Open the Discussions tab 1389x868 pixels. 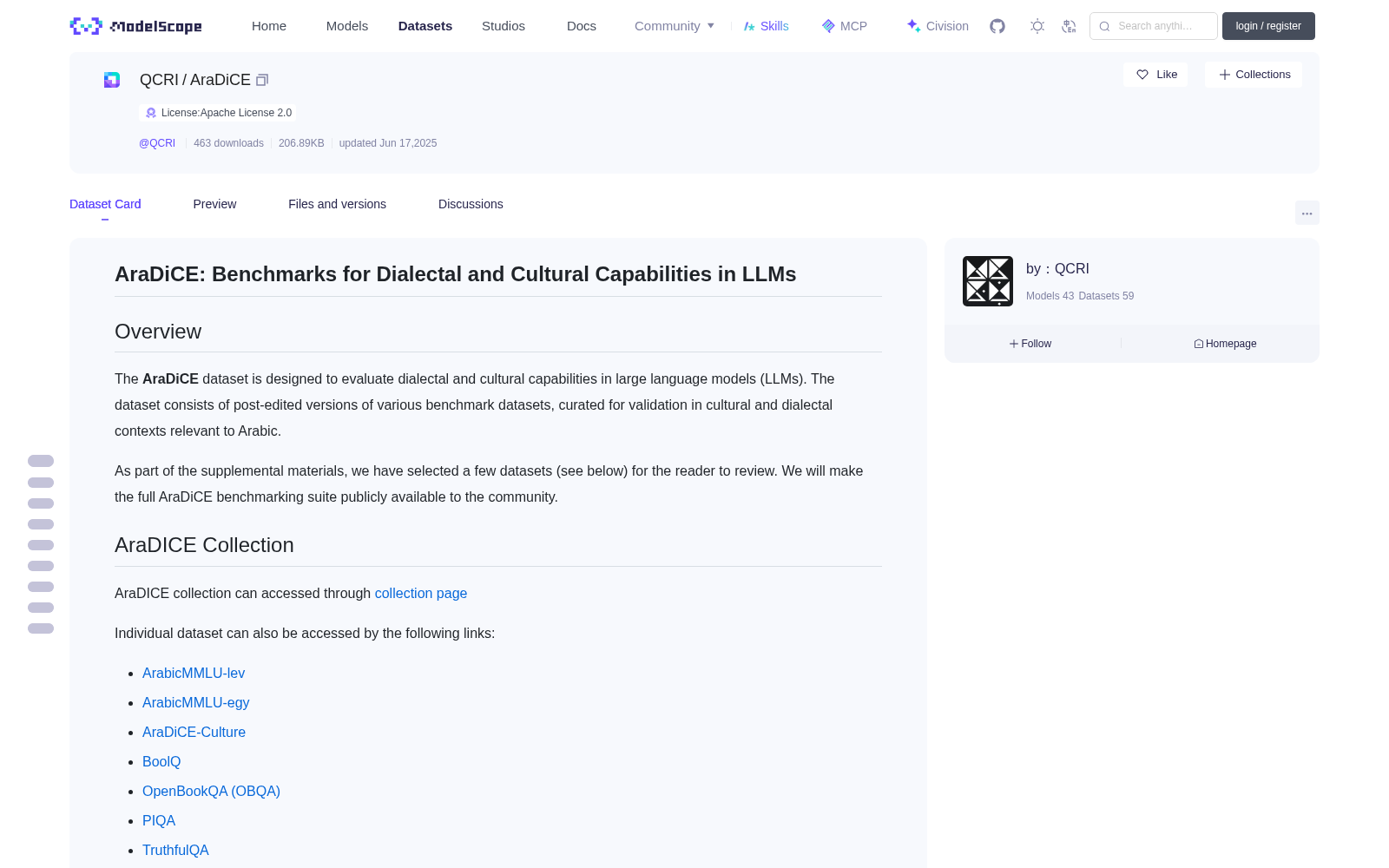tap(471, 204)
